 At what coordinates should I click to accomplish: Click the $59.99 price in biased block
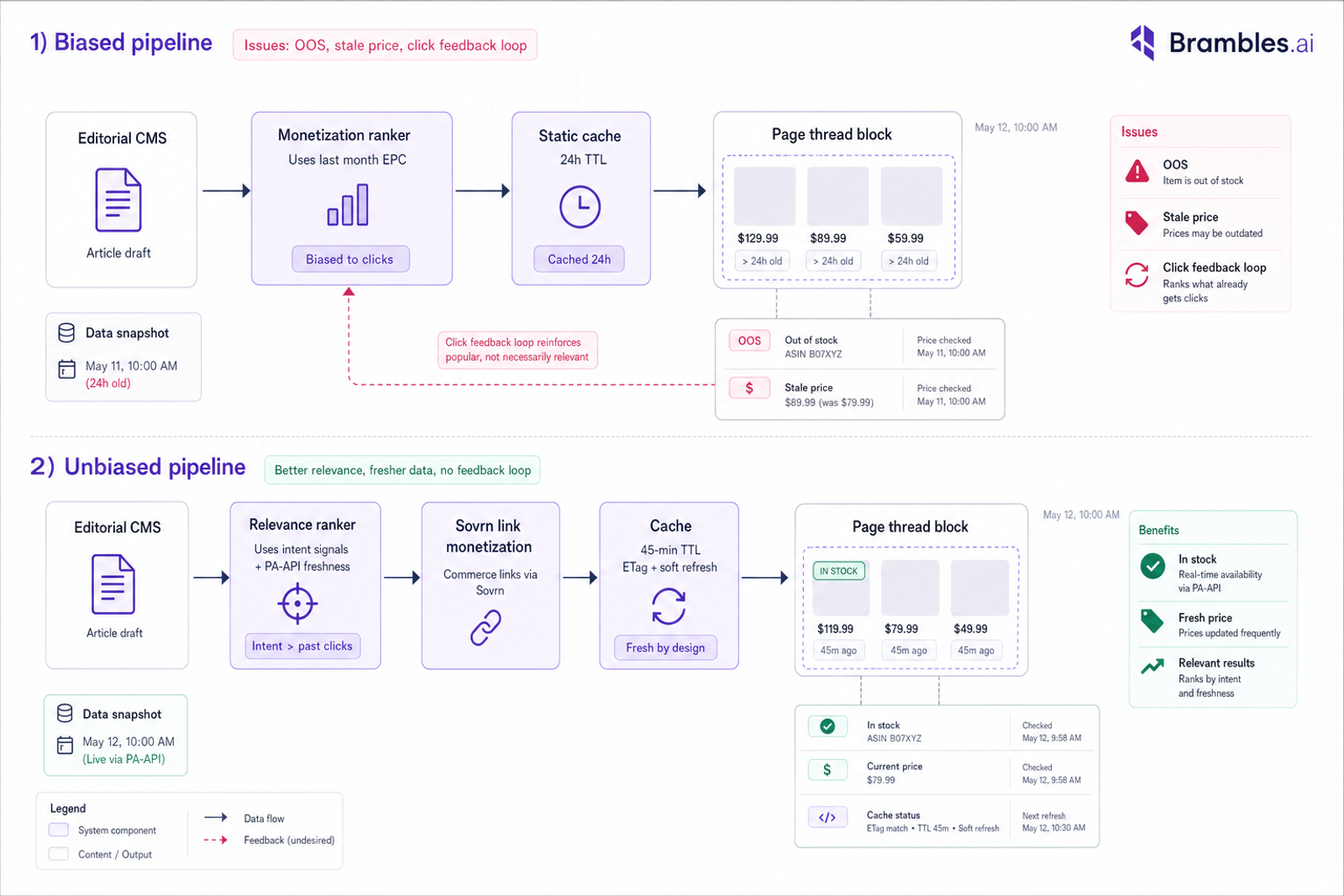click(906, 238)
